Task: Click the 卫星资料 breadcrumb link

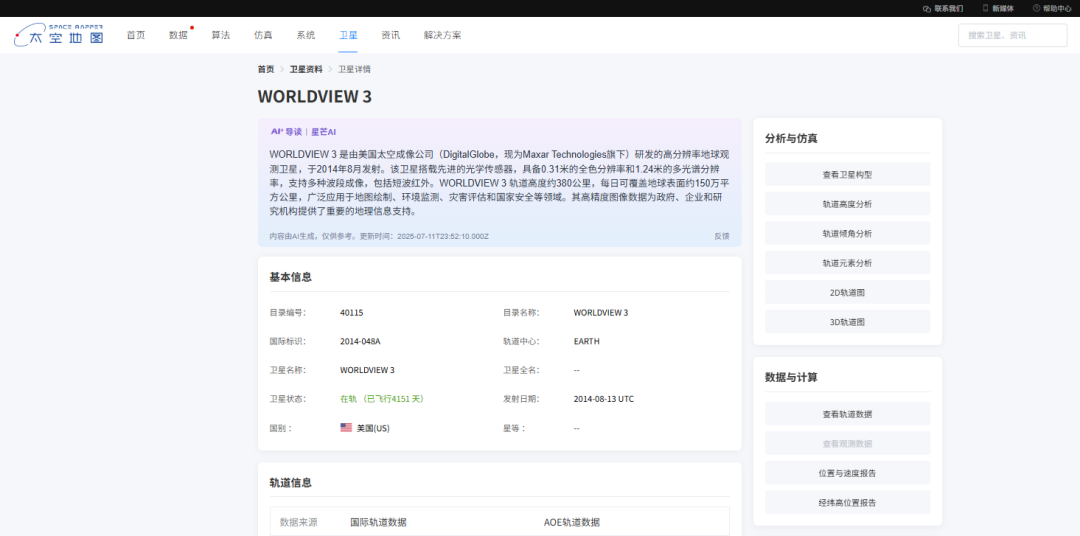Action: pos(306,69)
